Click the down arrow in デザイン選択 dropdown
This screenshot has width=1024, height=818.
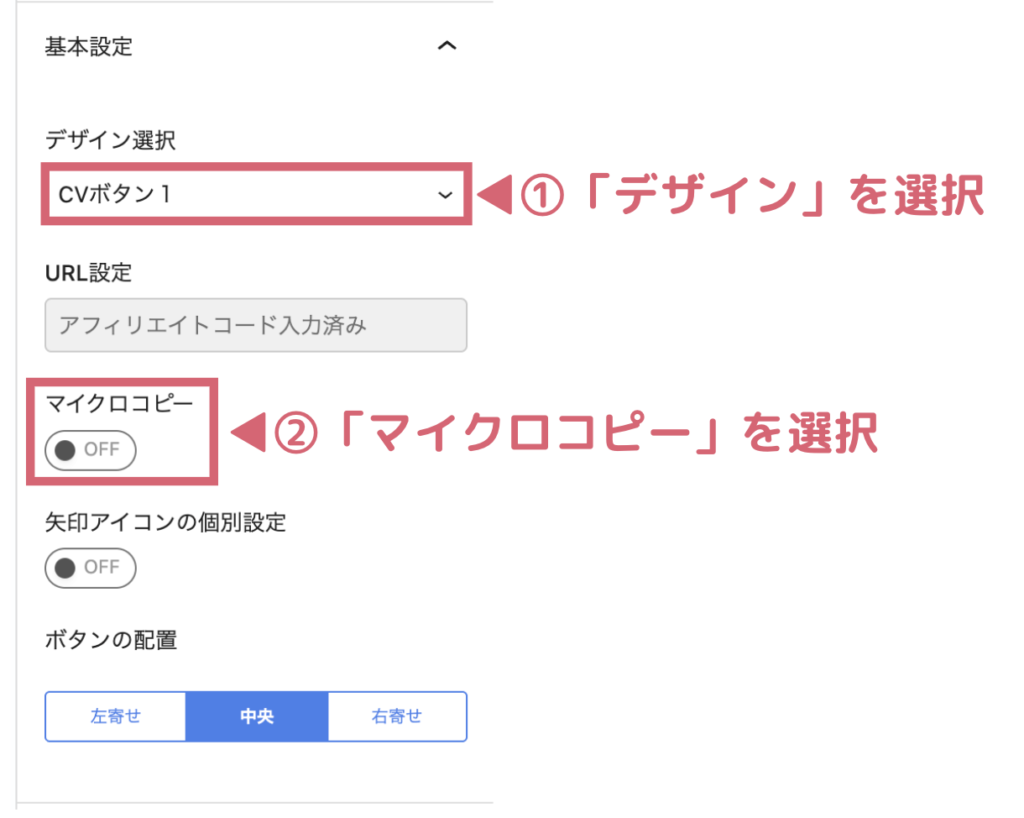tap(445, 195)
